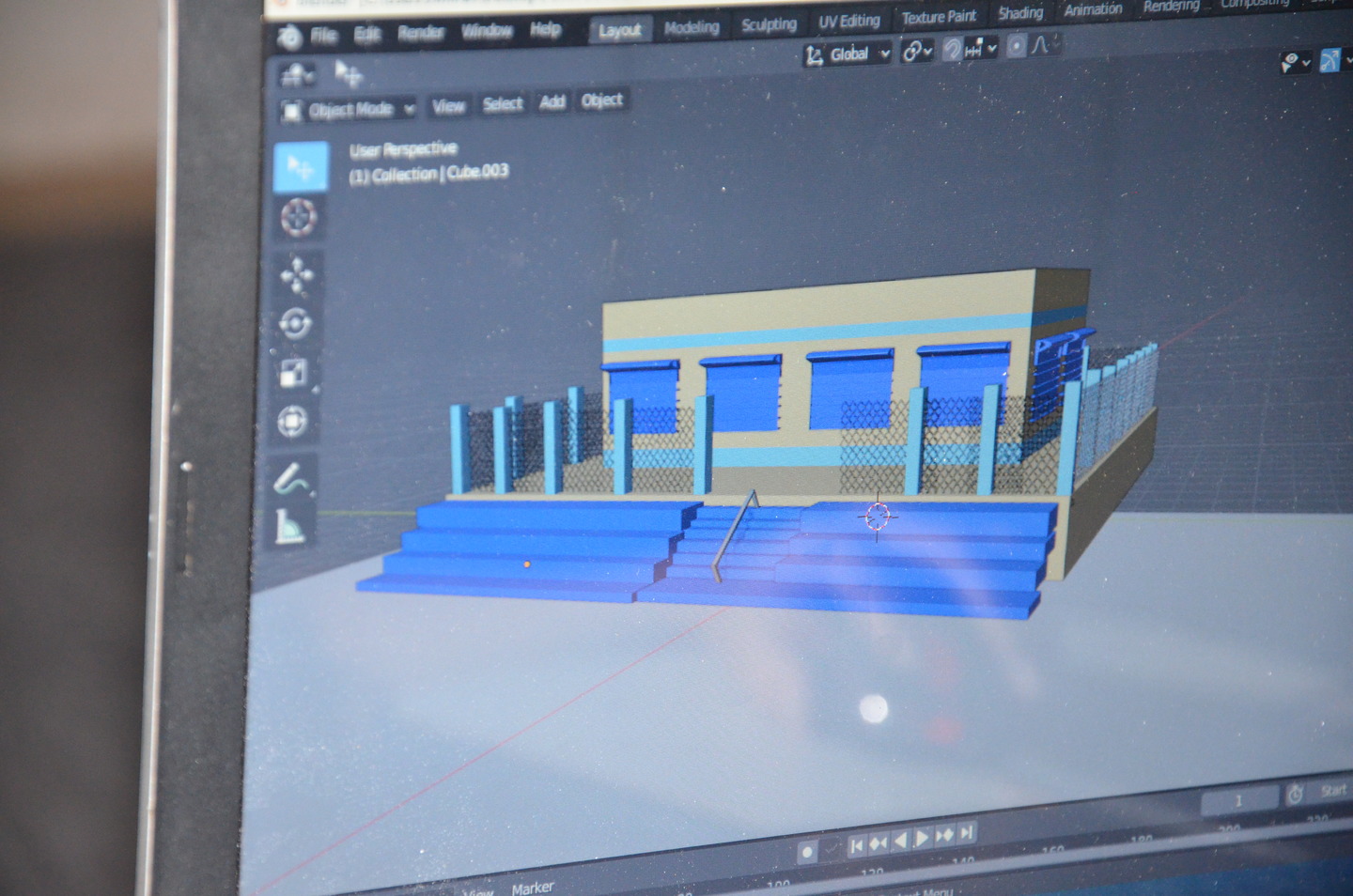Open the Object Mode dropdown
Viewport: 1353px width, 896px height.
click(349, 110)
